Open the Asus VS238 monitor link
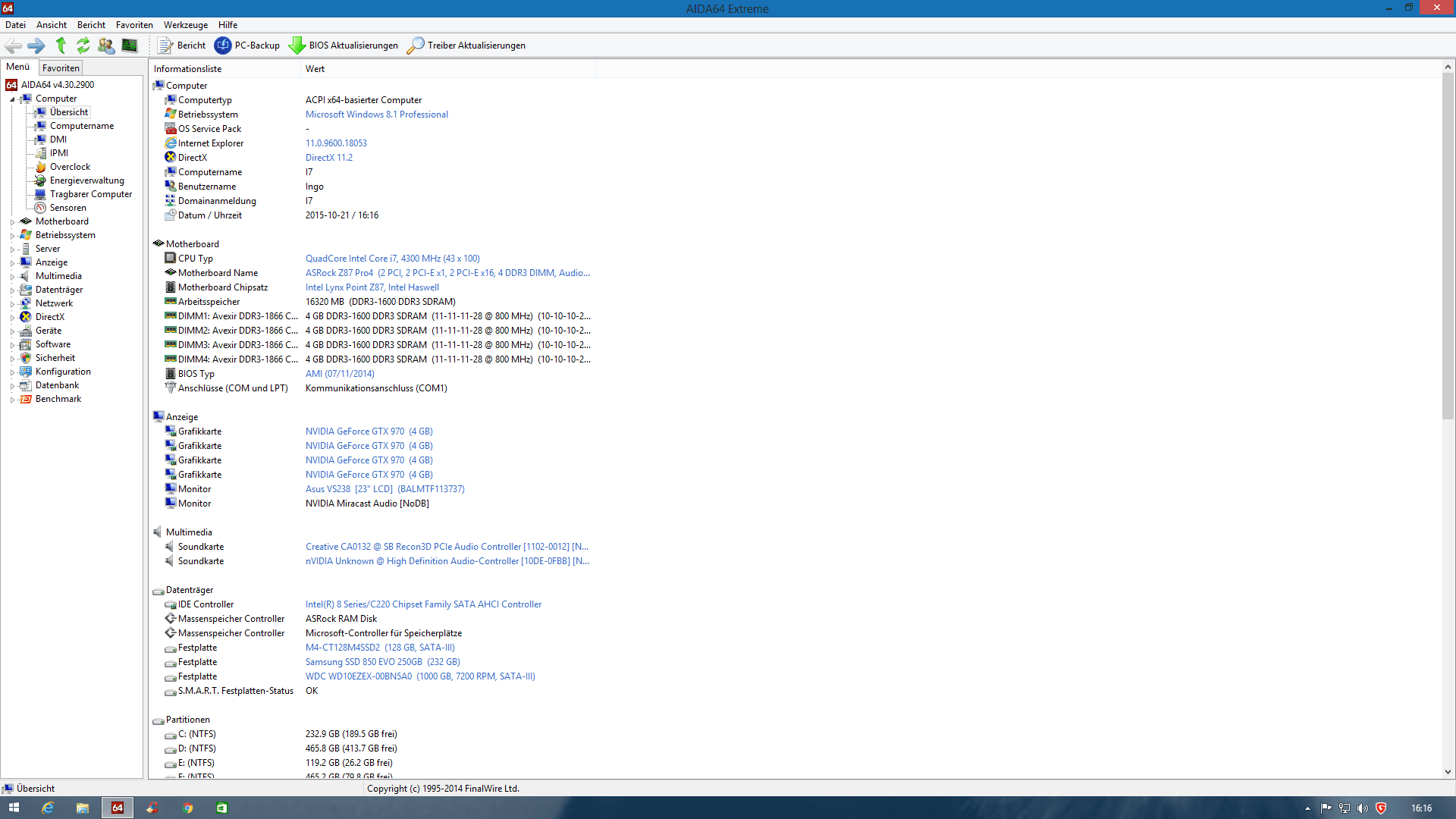 pos(385,489)
